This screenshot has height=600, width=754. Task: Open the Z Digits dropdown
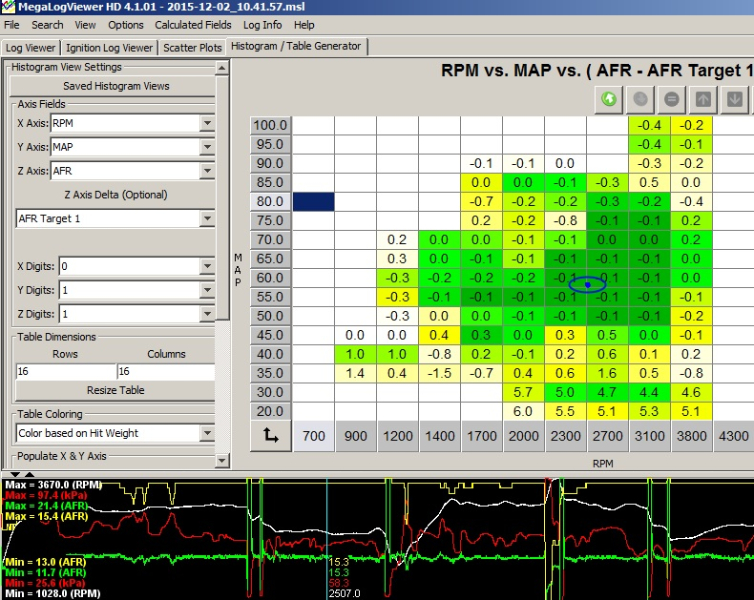point(207,313)
